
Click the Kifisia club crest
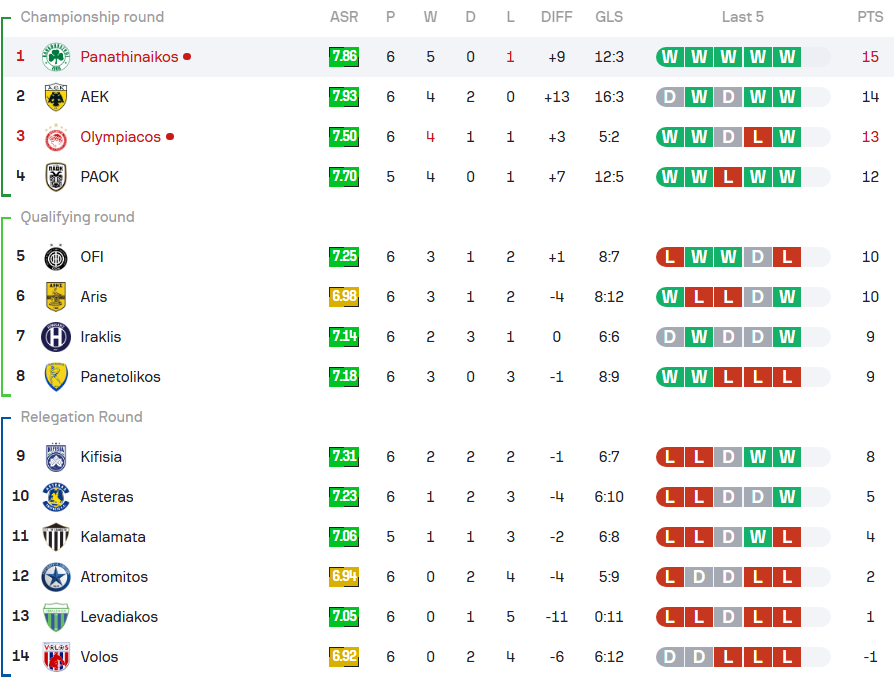pyautogui.click(x=56, y=457)
